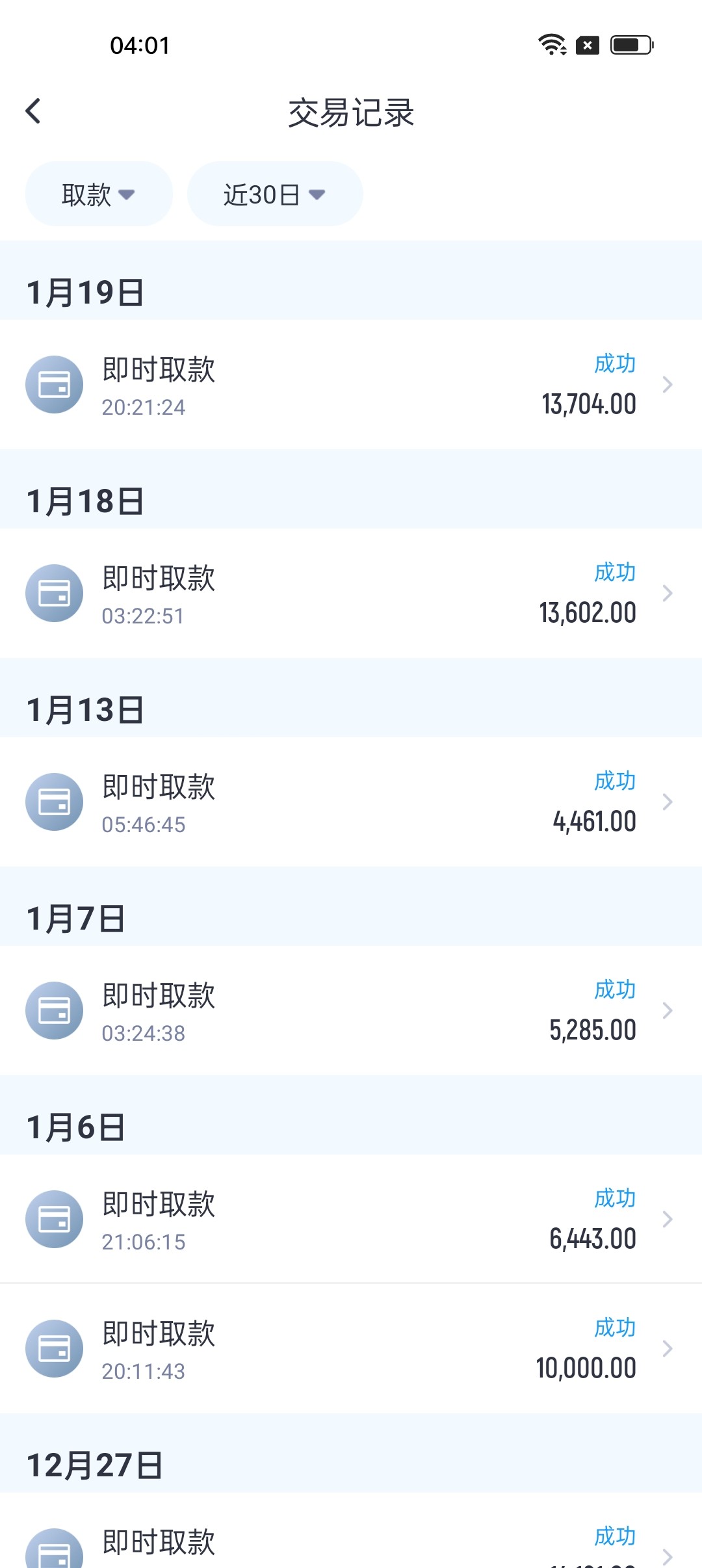Tap card icon for January 7 withdrawal

(x=54, y=1010)
